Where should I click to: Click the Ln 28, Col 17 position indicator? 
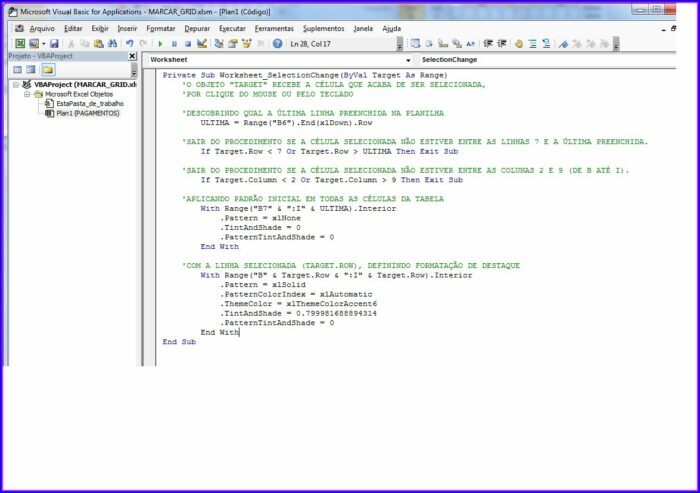tap(310, 44)
